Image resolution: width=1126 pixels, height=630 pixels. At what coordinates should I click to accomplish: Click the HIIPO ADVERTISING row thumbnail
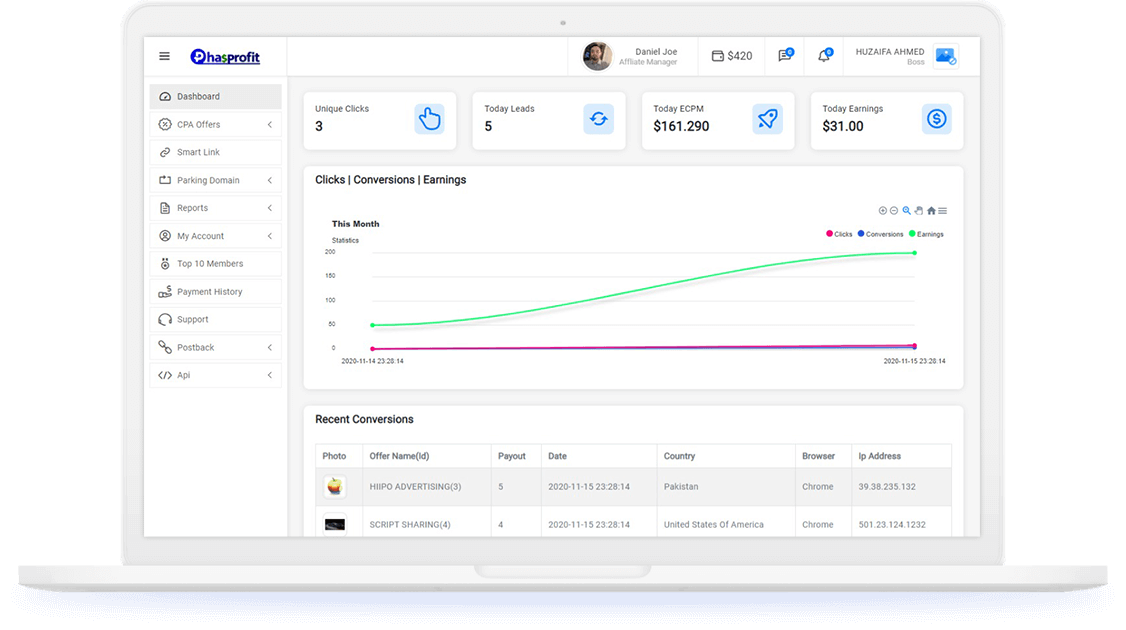(335, 487)
